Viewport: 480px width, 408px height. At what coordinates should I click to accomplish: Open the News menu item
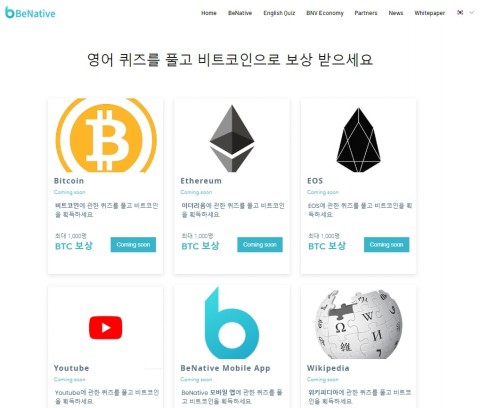click(396, 13)
